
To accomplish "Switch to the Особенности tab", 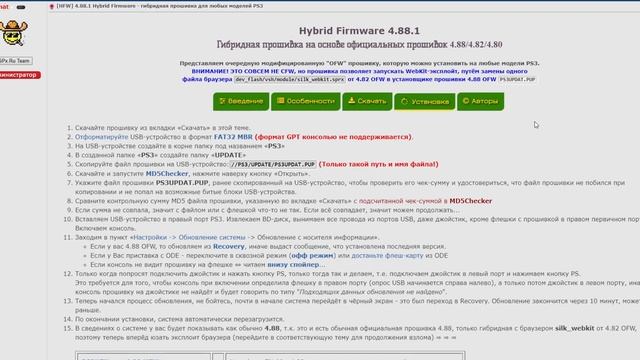I will (x=306, y=101).
